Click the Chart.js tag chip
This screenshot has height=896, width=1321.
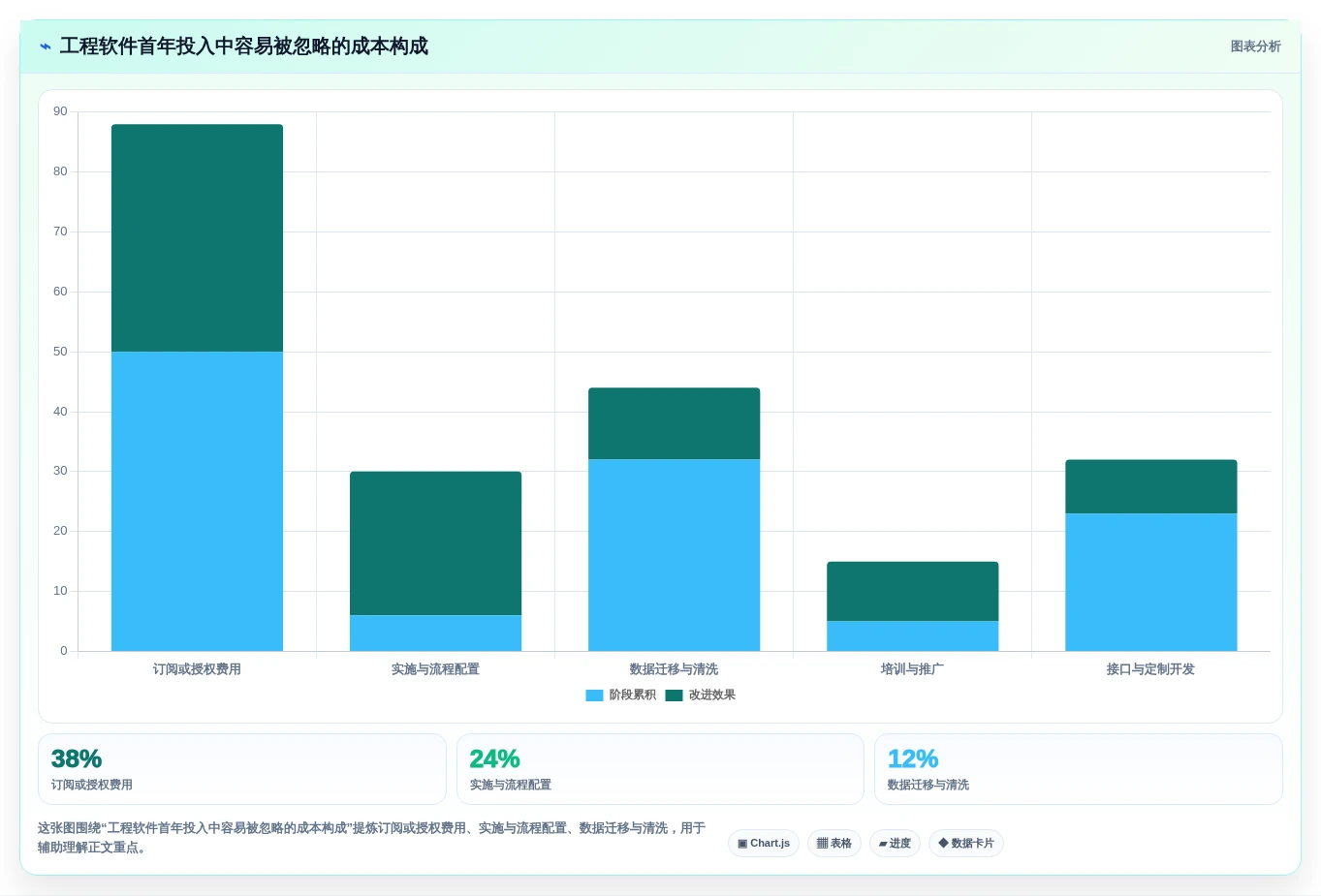point(764,843)
